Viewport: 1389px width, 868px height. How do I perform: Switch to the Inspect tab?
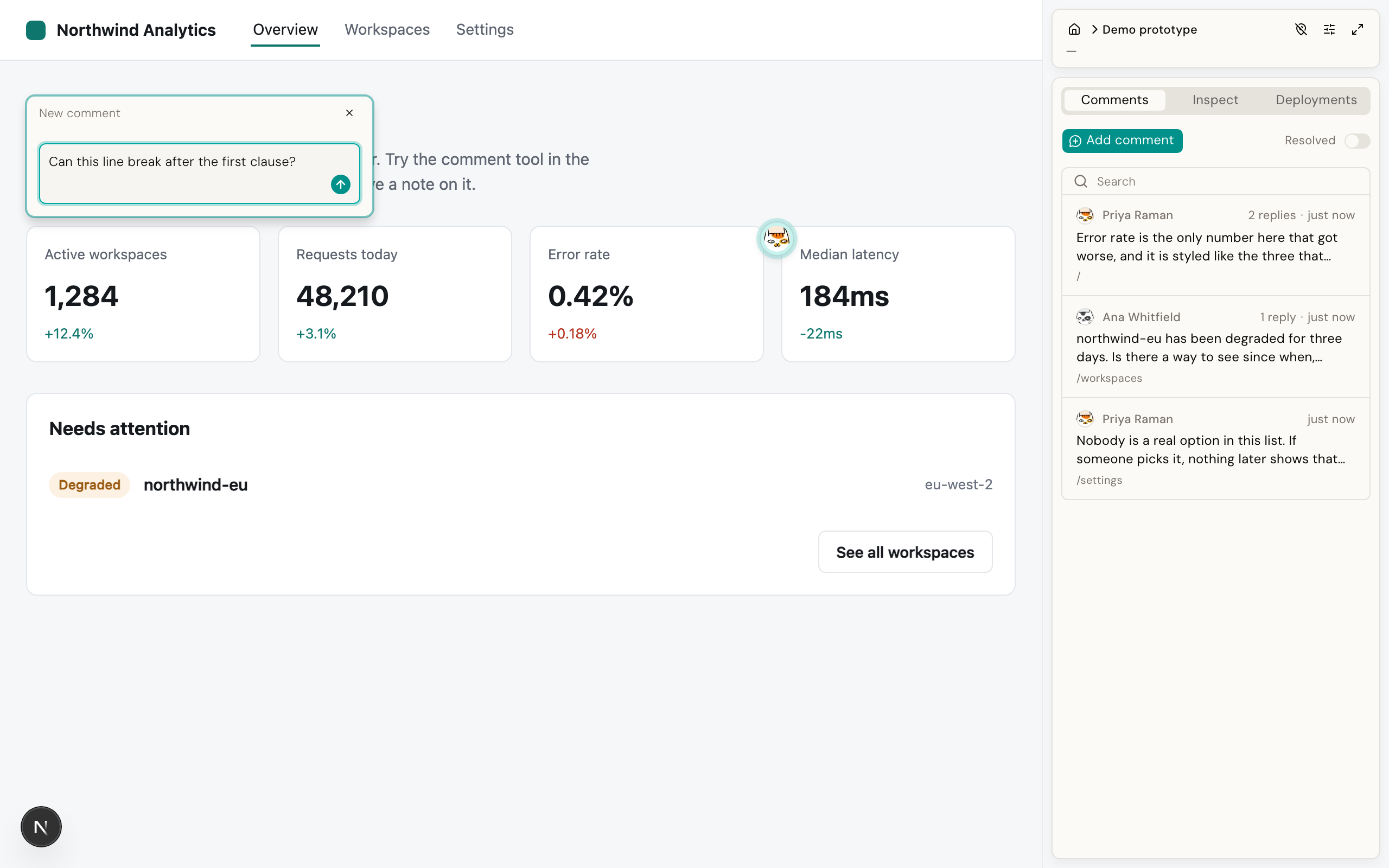1215,100
